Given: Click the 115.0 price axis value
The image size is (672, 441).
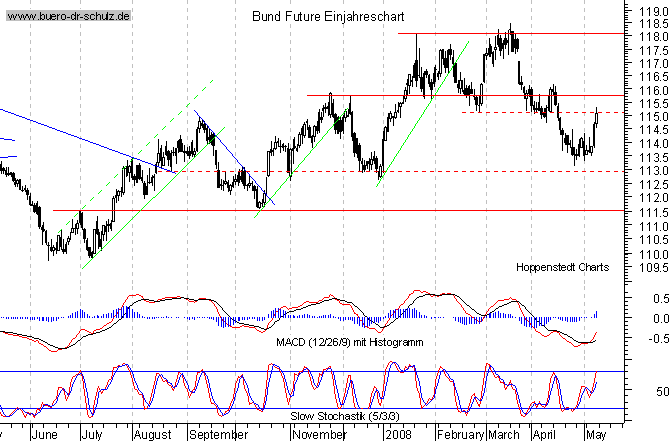Looking at the screenshot, I should (x=653, y=117).
